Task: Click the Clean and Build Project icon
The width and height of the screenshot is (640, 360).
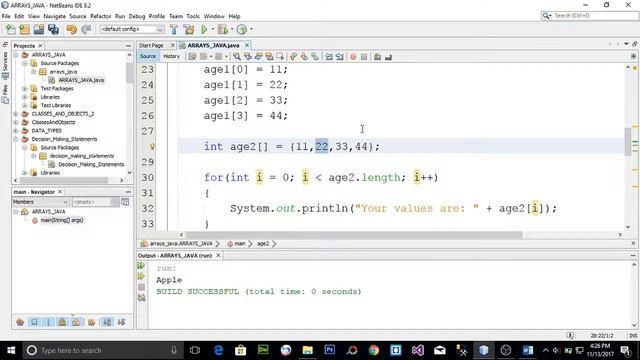Action: click(189, 29)
